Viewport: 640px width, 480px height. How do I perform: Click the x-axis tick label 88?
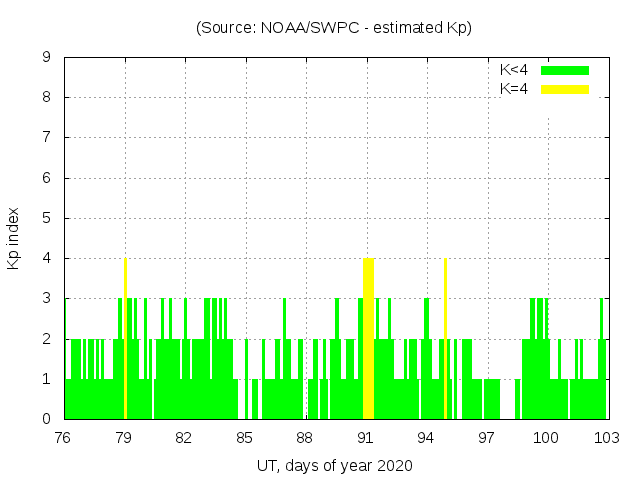tap(305, 438)
